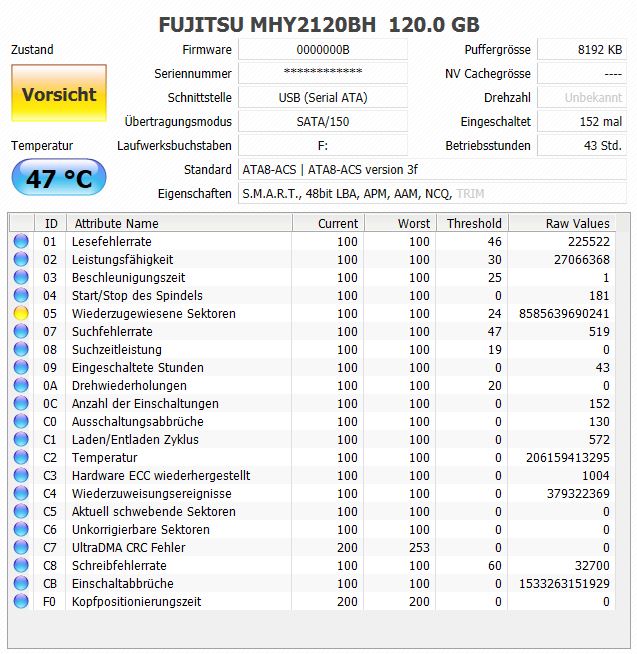Select the UltraDMA CRC Fehler attribute name
The height and width of the screenshot is (654, 637).
pos(128,547)
